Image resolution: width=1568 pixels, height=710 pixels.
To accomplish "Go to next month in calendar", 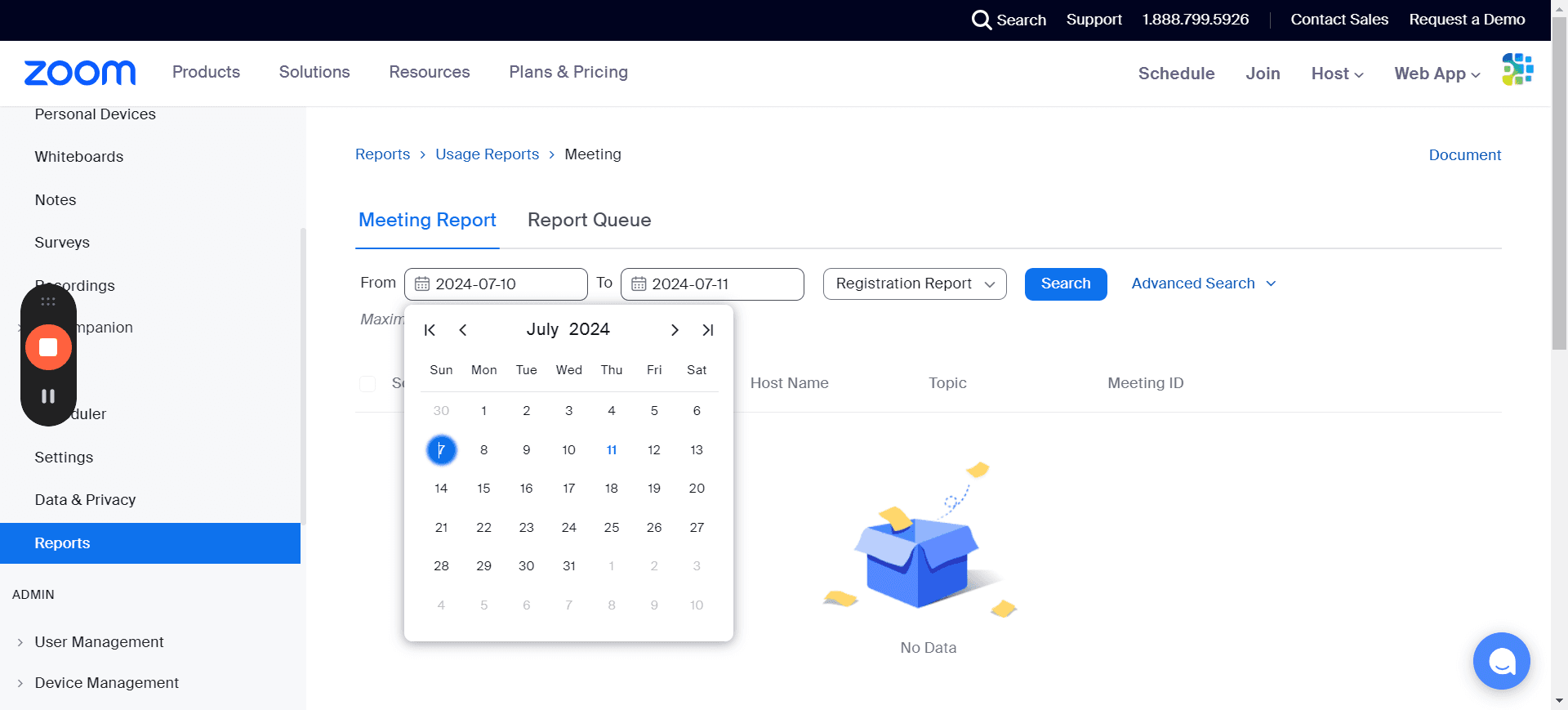I will [675, 330].
